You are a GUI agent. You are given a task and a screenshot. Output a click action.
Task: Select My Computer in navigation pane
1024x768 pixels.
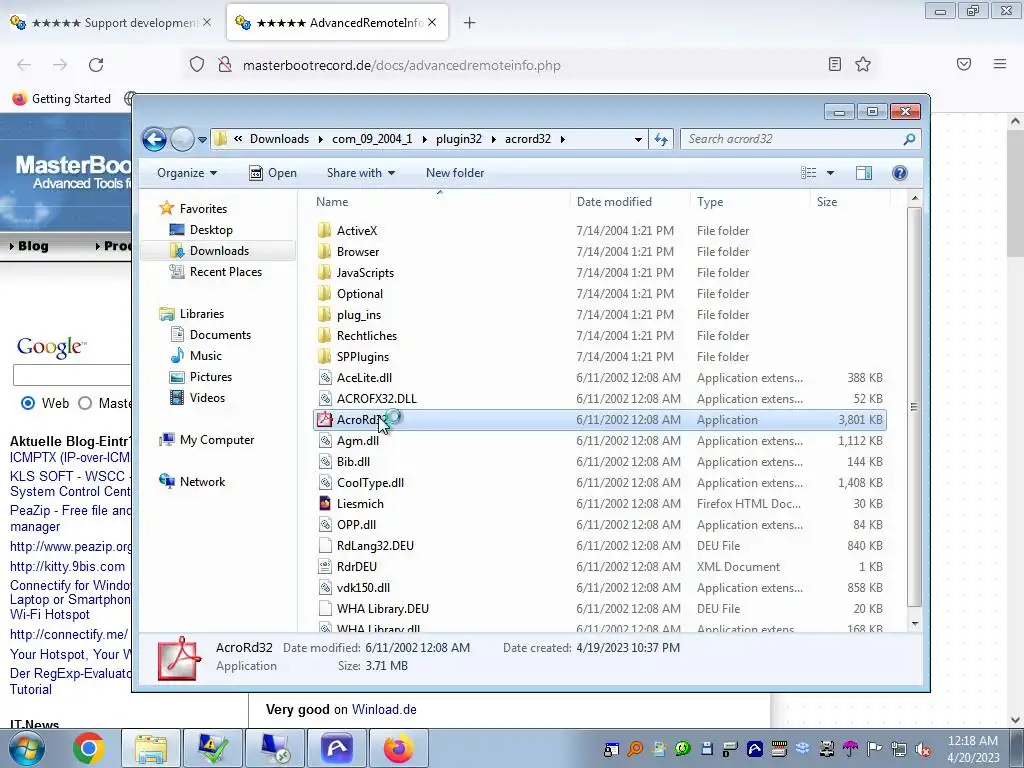click(217, 440)
